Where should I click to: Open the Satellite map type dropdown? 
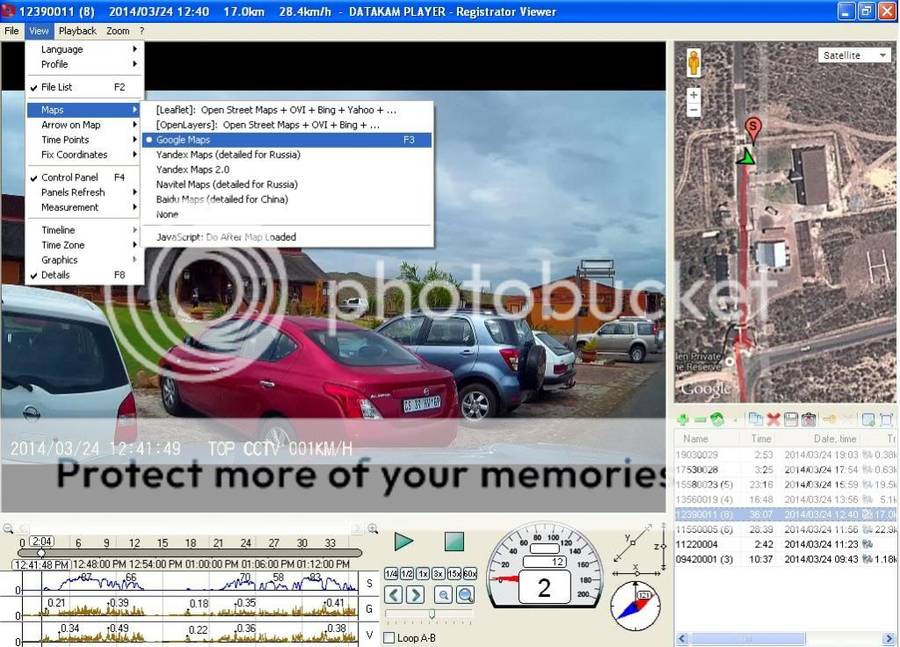pos(853,56)
